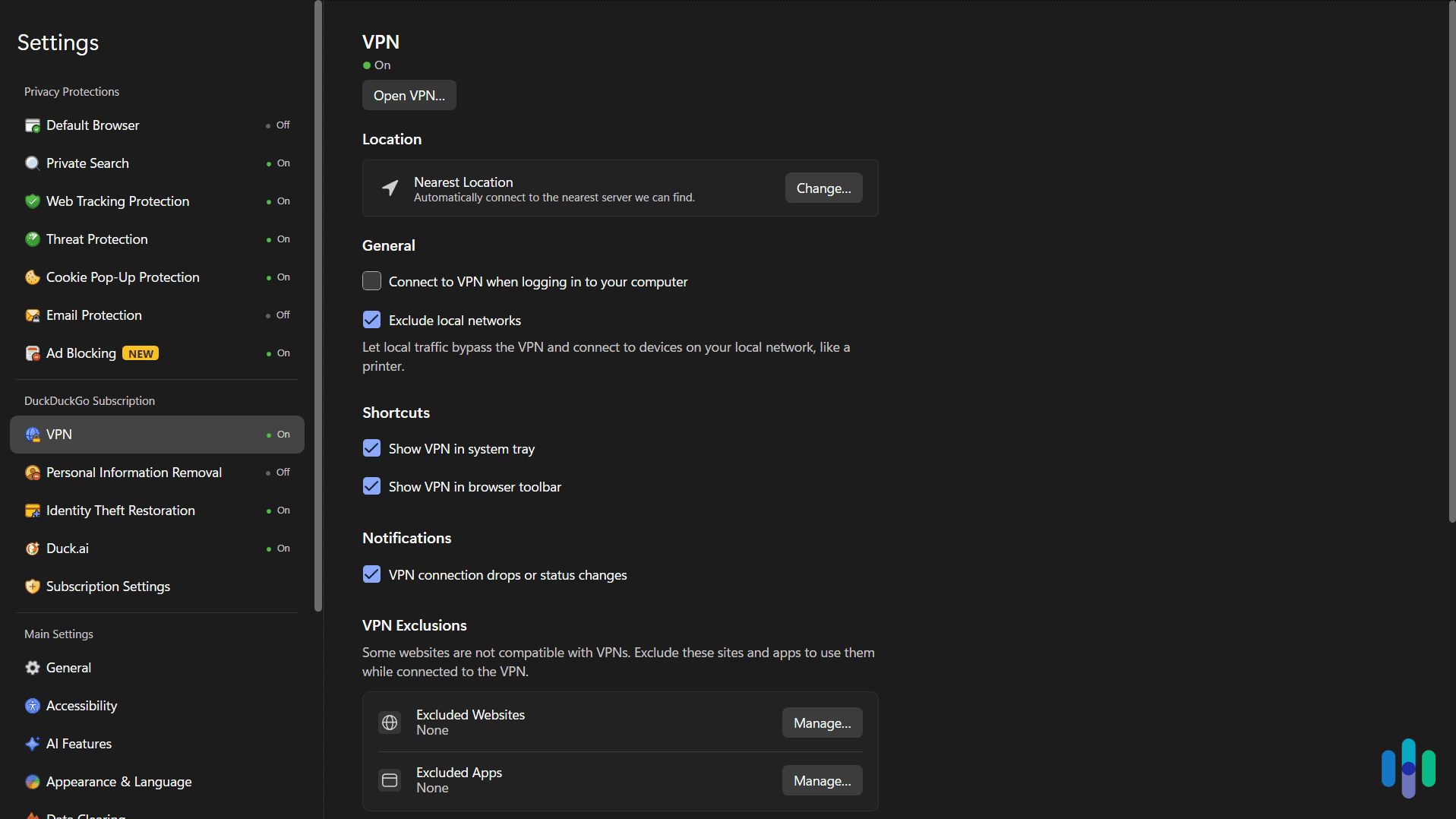Click the Excluded Websites globe icon
Viewport: 1456px width, 819px height.
(390, 723)
